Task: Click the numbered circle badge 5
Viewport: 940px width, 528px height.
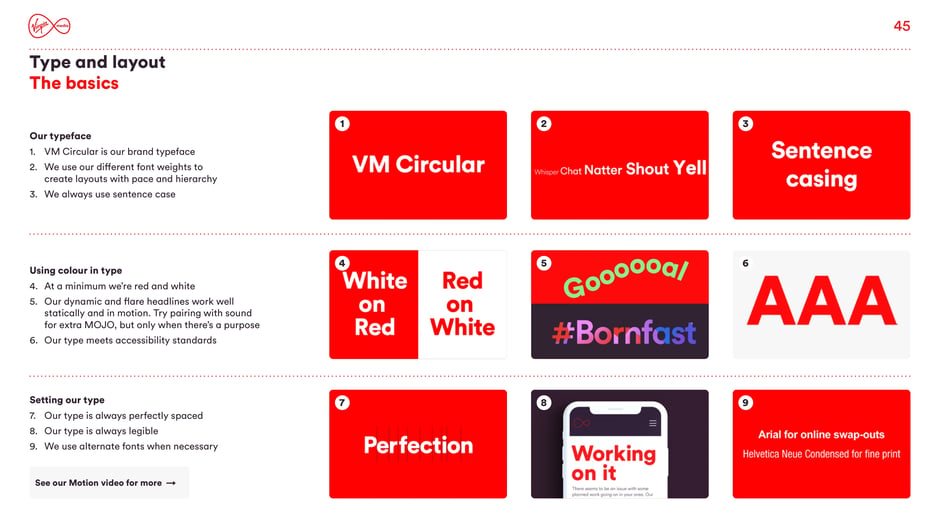Action: [544, 263]
